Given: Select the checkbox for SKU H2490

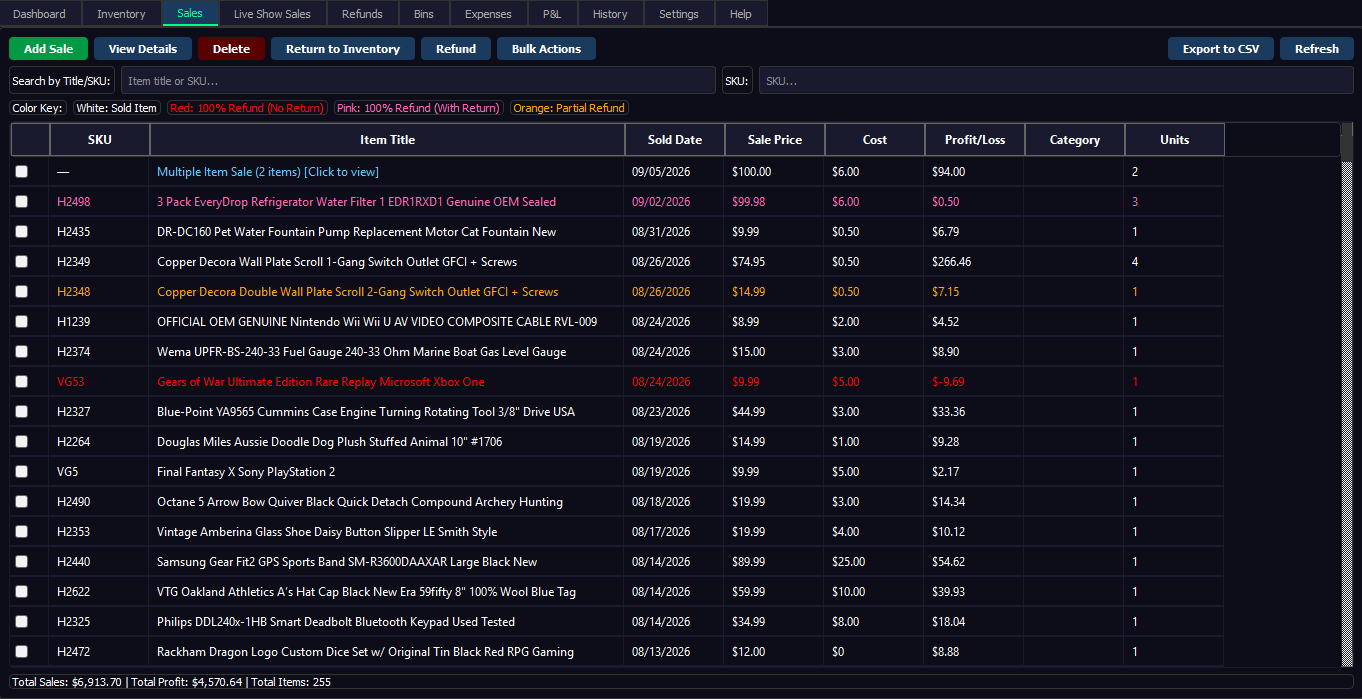Looking at the screenshot, I should 22,502.
